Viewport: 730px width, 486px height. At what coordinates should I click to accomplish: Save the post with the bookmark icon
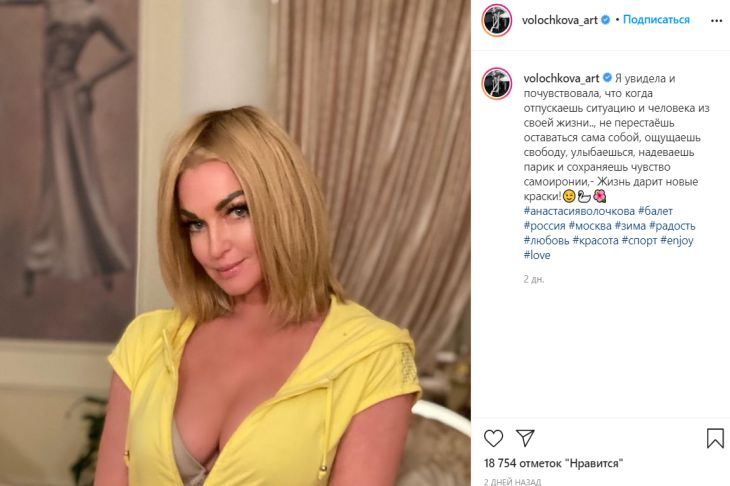pyautogui.click(x=715, y=438)
